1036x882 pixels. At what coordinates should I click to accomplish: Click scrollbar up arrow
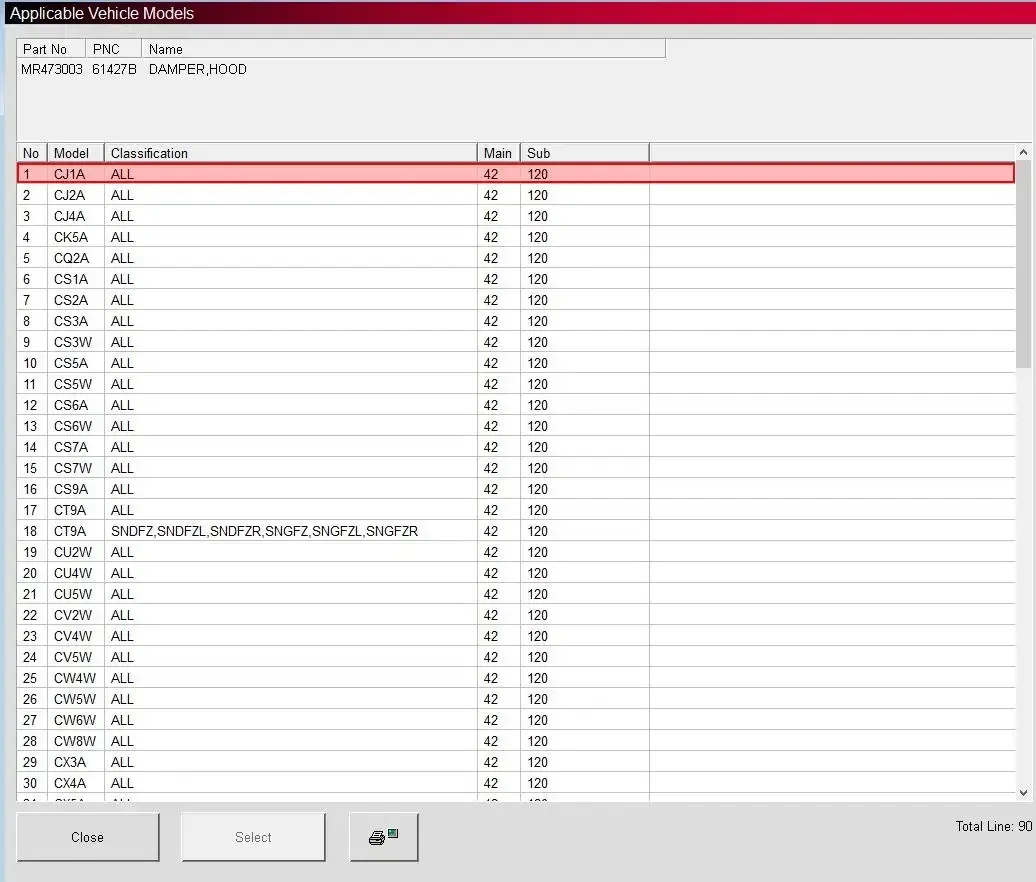[1023, 153]
